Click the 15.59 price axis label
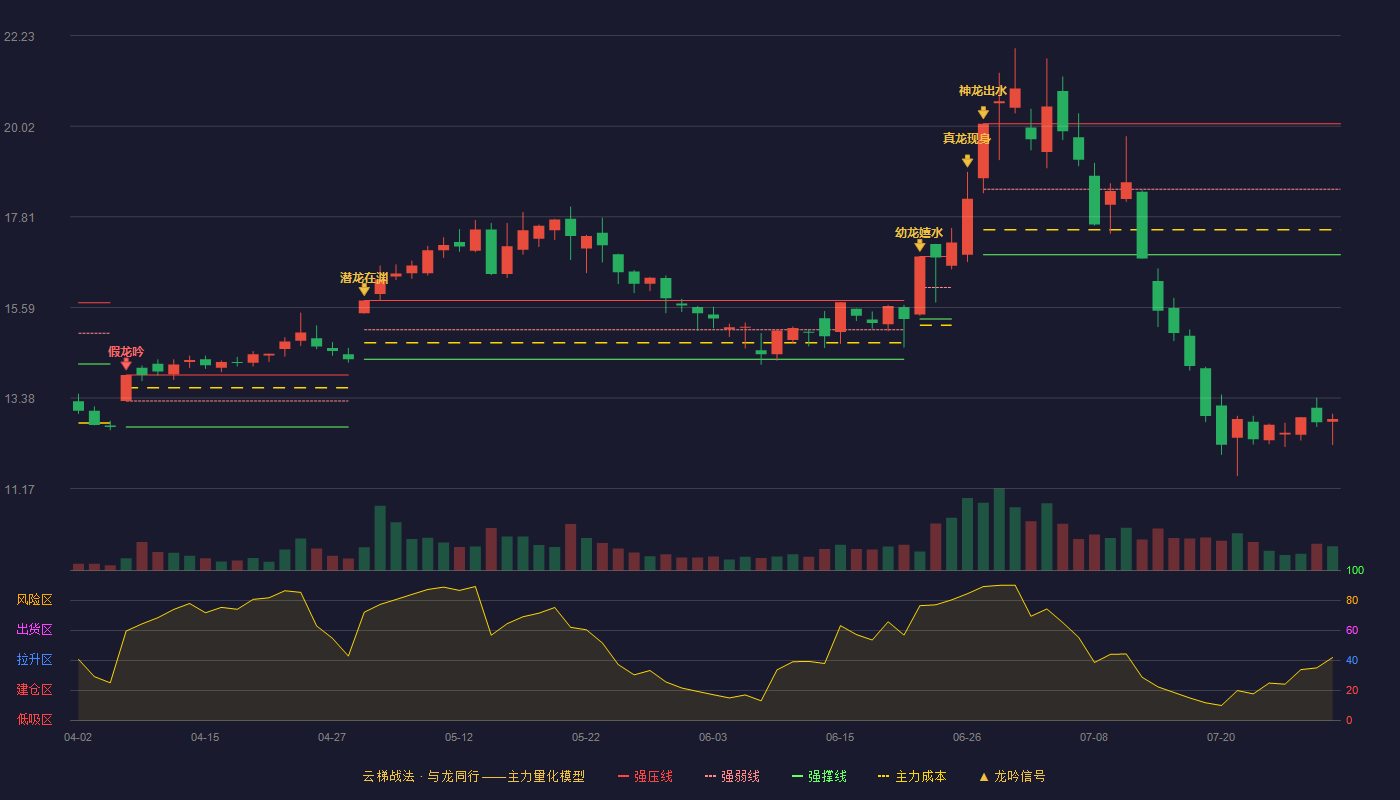1400x800 pixels. pos(19,308)
